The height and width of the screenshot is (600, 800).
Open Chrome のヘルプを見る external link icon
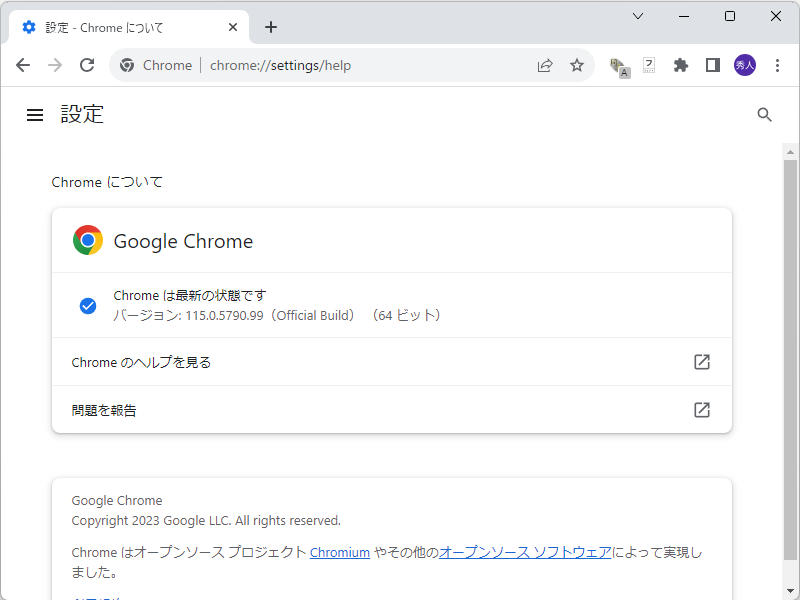(x=701, y=362)
